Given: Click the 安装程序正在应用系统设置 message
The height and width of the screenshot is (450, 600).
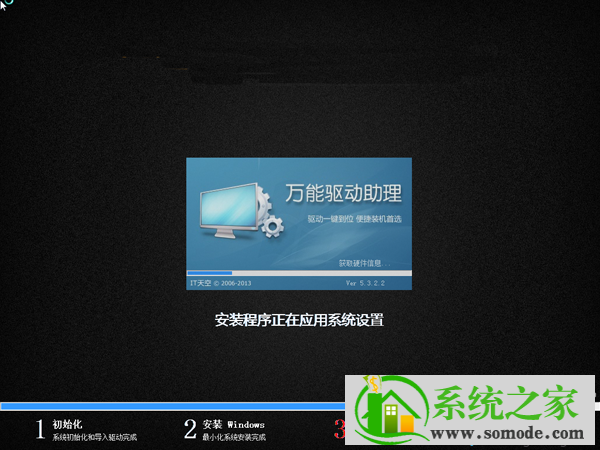Looking at the screenshot, I should pyautogui.click(x=299, y=320).
